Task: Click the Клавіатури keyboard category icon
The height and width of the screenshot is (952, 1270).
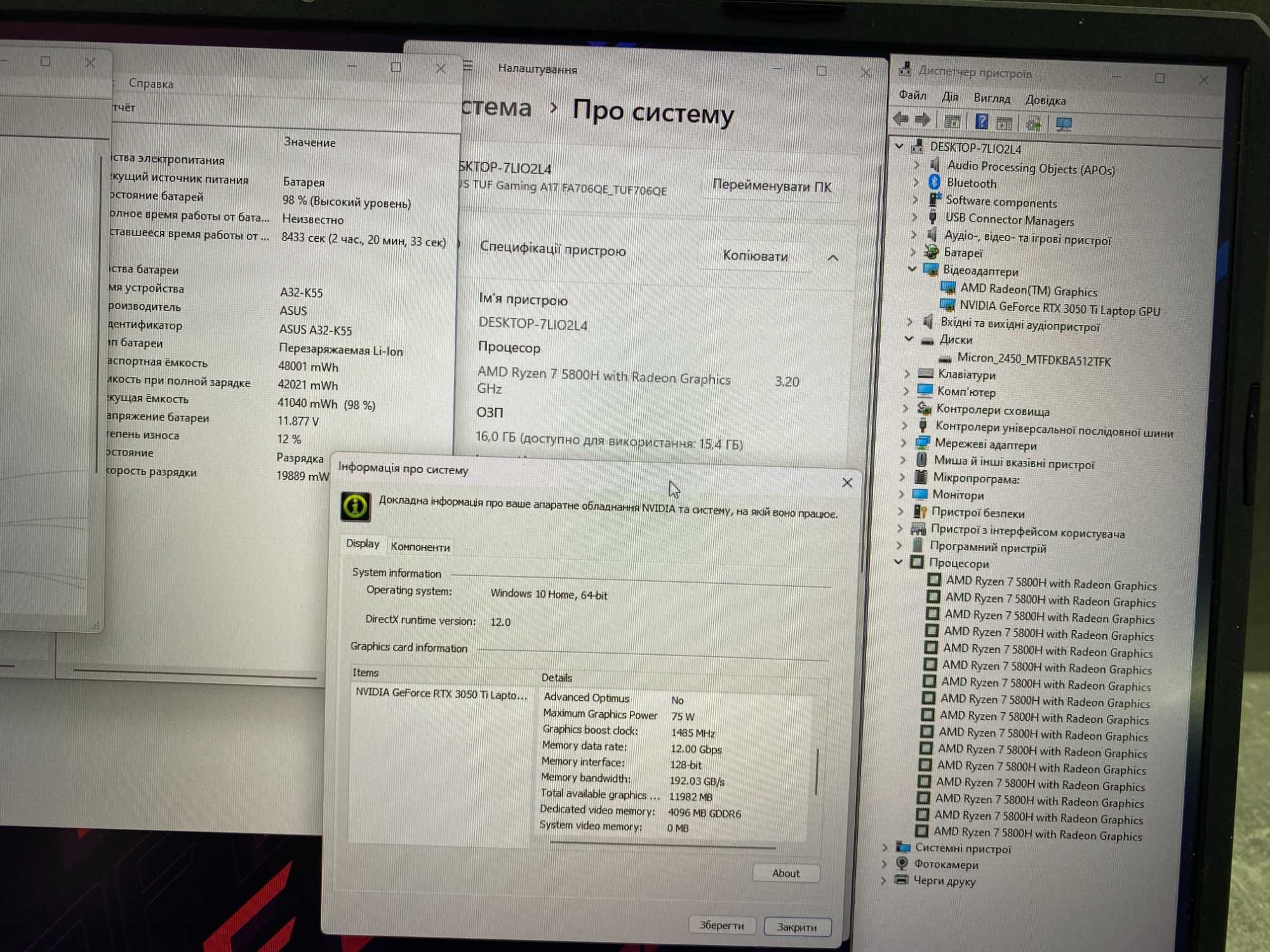Action: (x=926, y=373)
